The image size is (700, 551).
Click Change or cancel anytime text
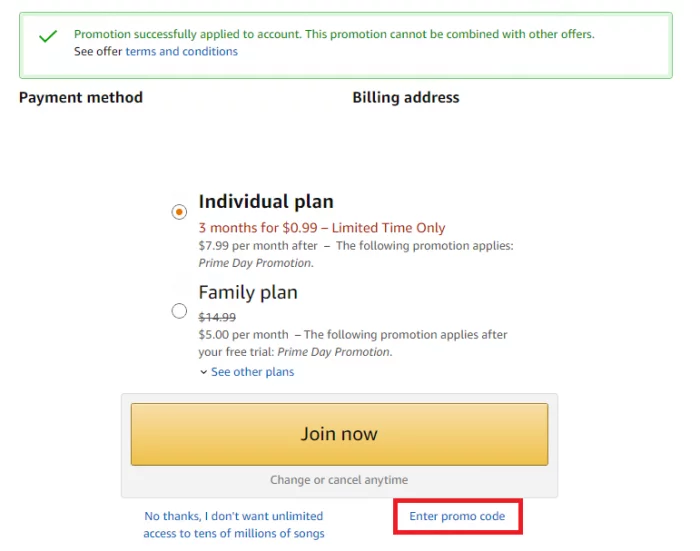tap(339, 480)
